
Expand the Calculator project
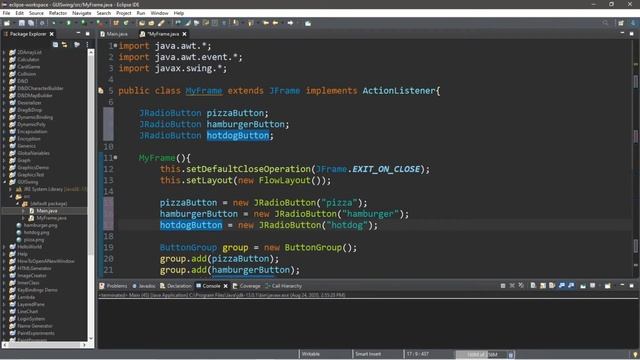pos(4,59)
